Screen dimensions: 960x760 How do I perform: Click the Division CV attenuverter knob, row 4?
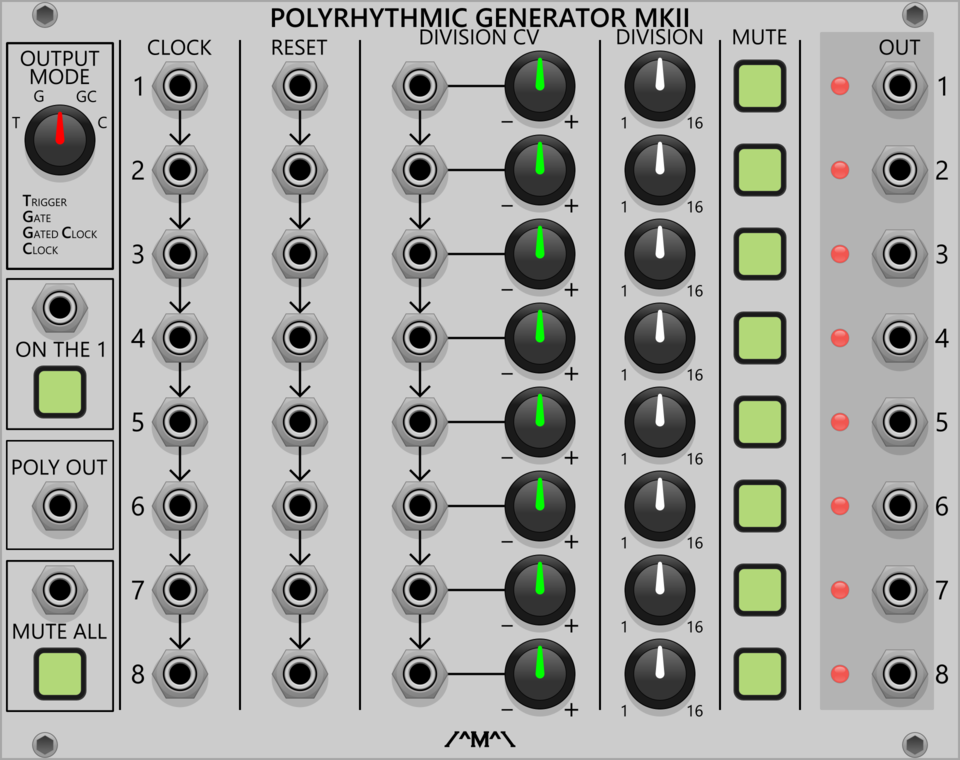coord(540,337)
